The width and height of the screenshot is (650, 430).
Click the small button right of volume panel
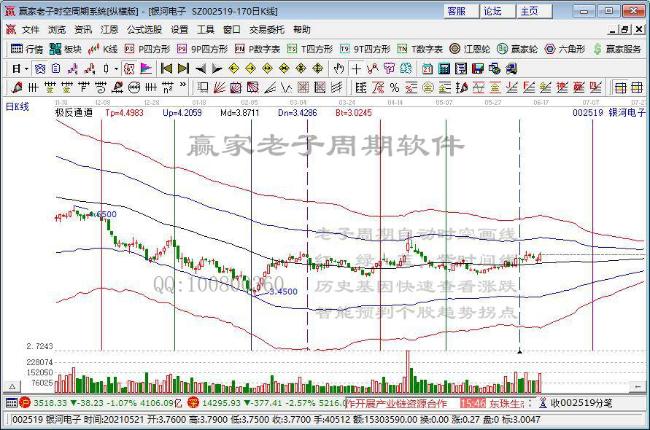click(638, 386)
